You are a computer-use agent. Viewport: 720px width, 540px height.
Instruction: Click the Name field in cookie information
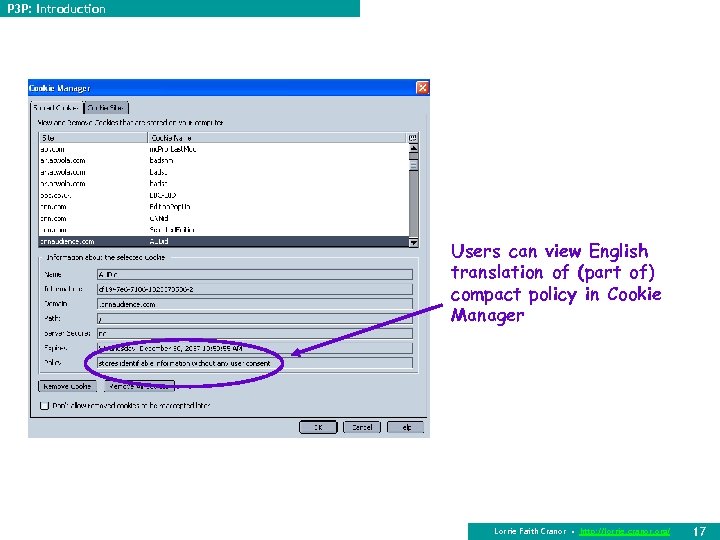255,275
